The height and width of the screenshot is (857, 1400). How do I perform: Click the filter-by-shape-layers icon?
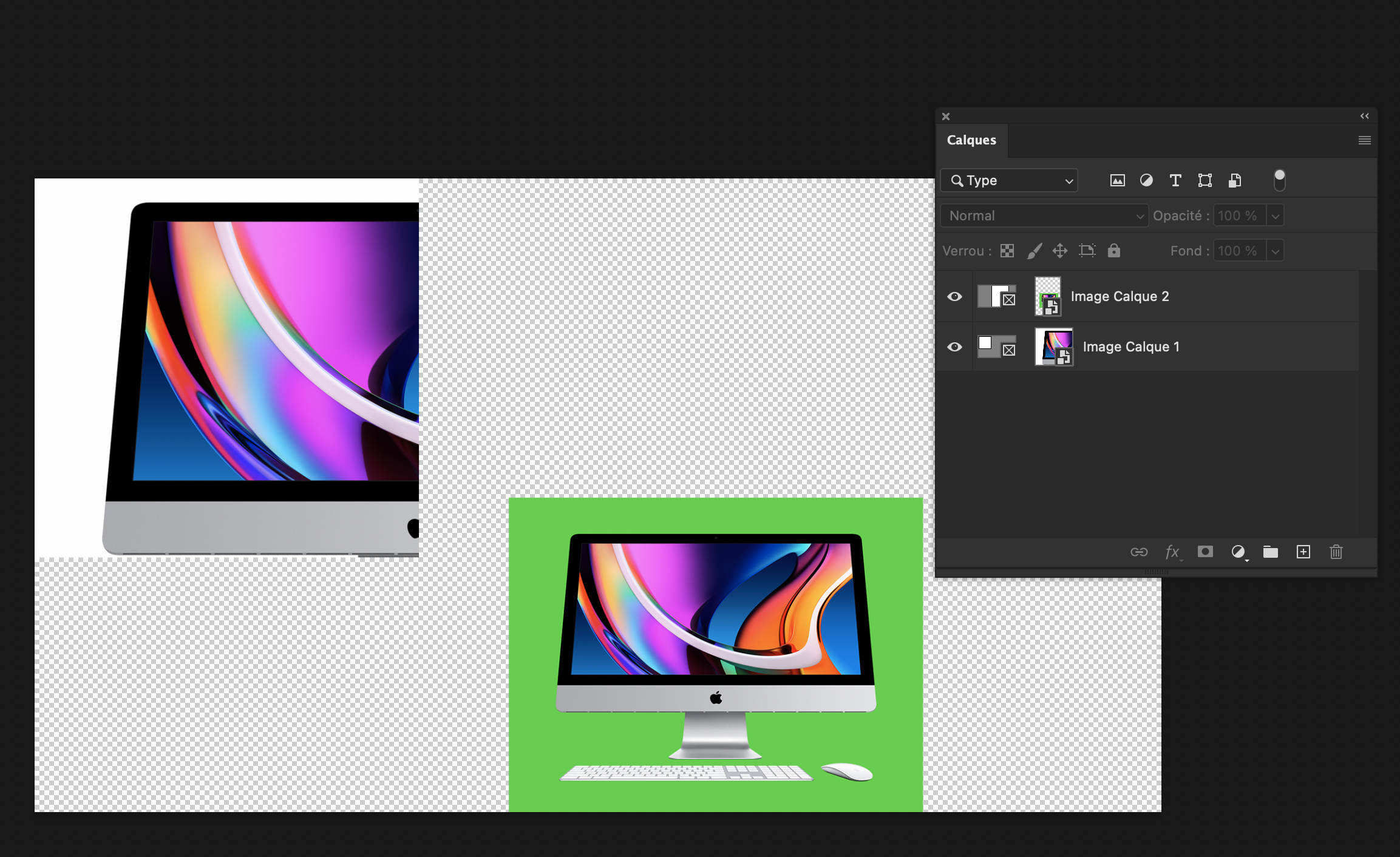[x=1205, y=180]
